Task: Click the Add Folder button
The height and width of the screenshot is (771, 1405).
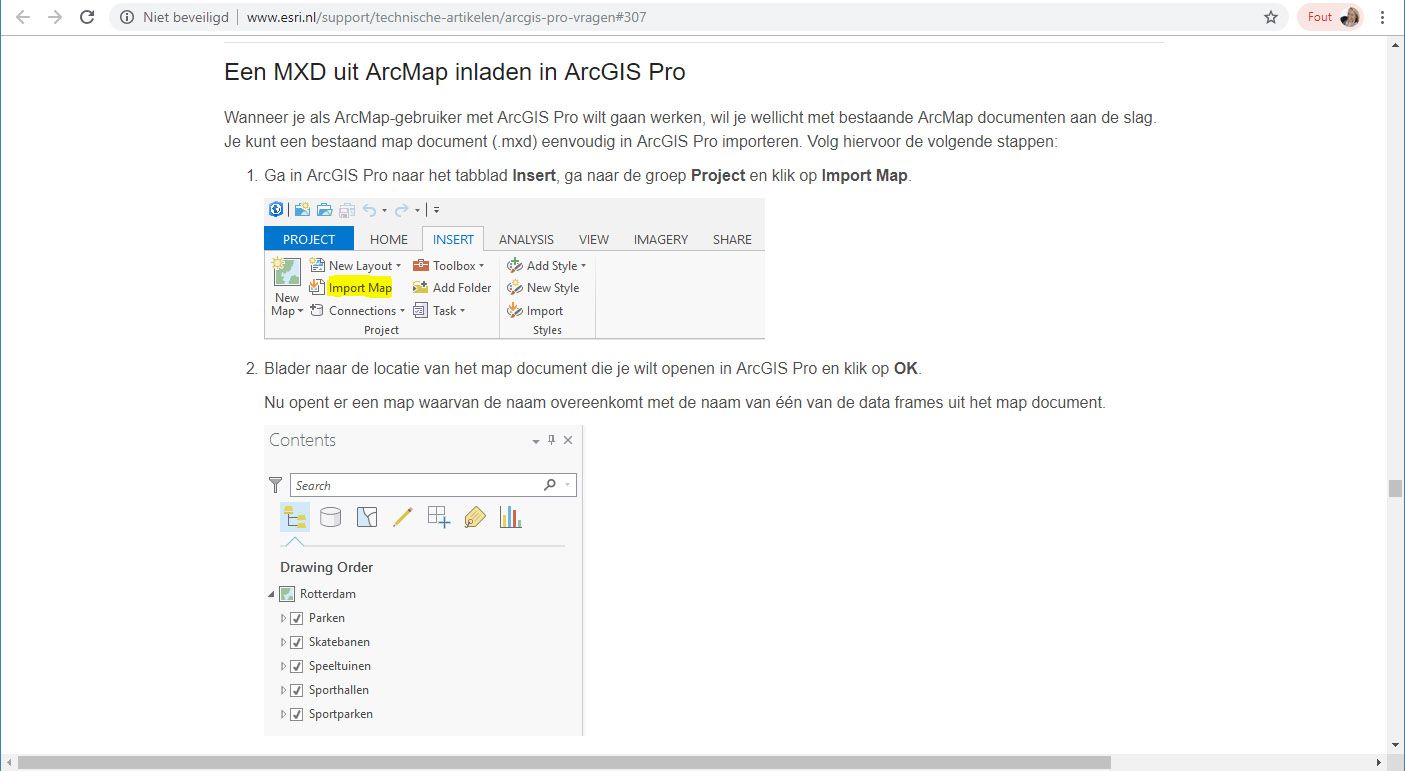Action: coord(452,288)
